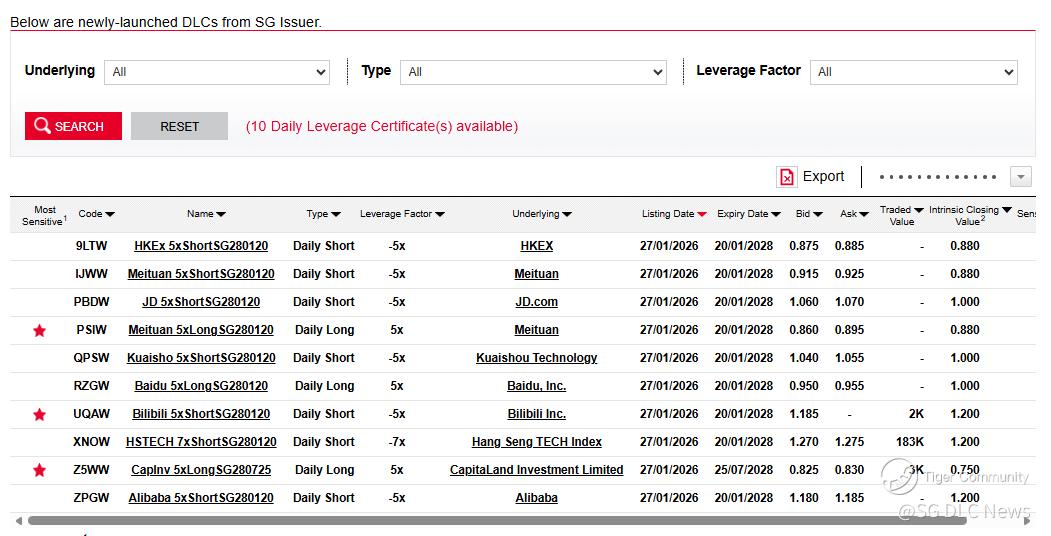Open HKEx 5xShortSG280120 certificate link
Screen dimensions: 1051x536
[201, 246]
